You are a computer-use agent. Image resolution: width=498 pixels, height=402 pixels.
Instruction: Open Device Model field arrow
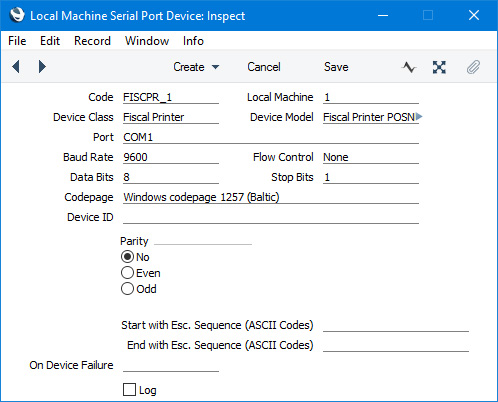click(x=419, y=117)
